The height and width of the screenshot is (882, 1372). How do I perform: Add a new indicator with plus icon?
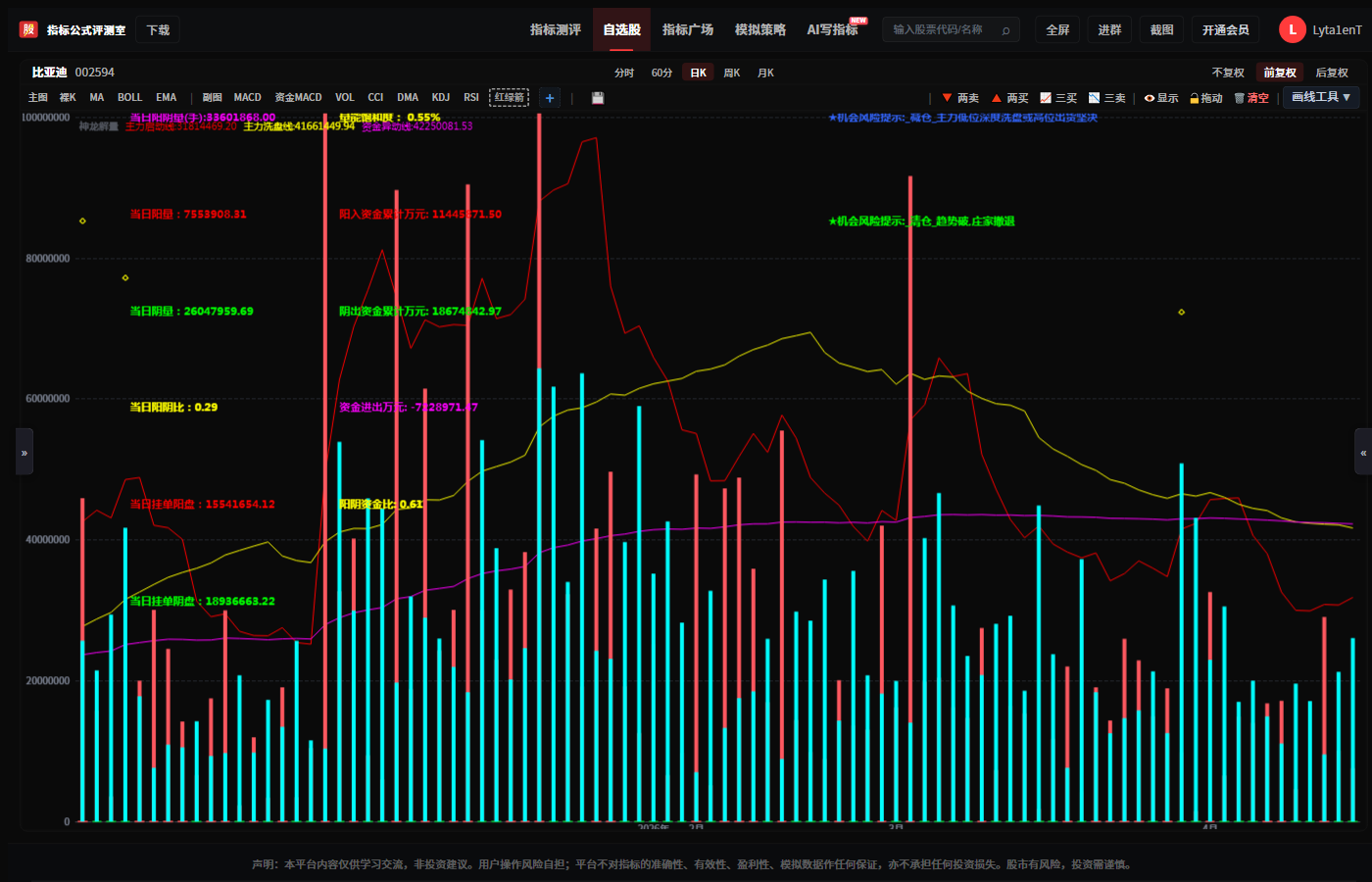(550, 98)
